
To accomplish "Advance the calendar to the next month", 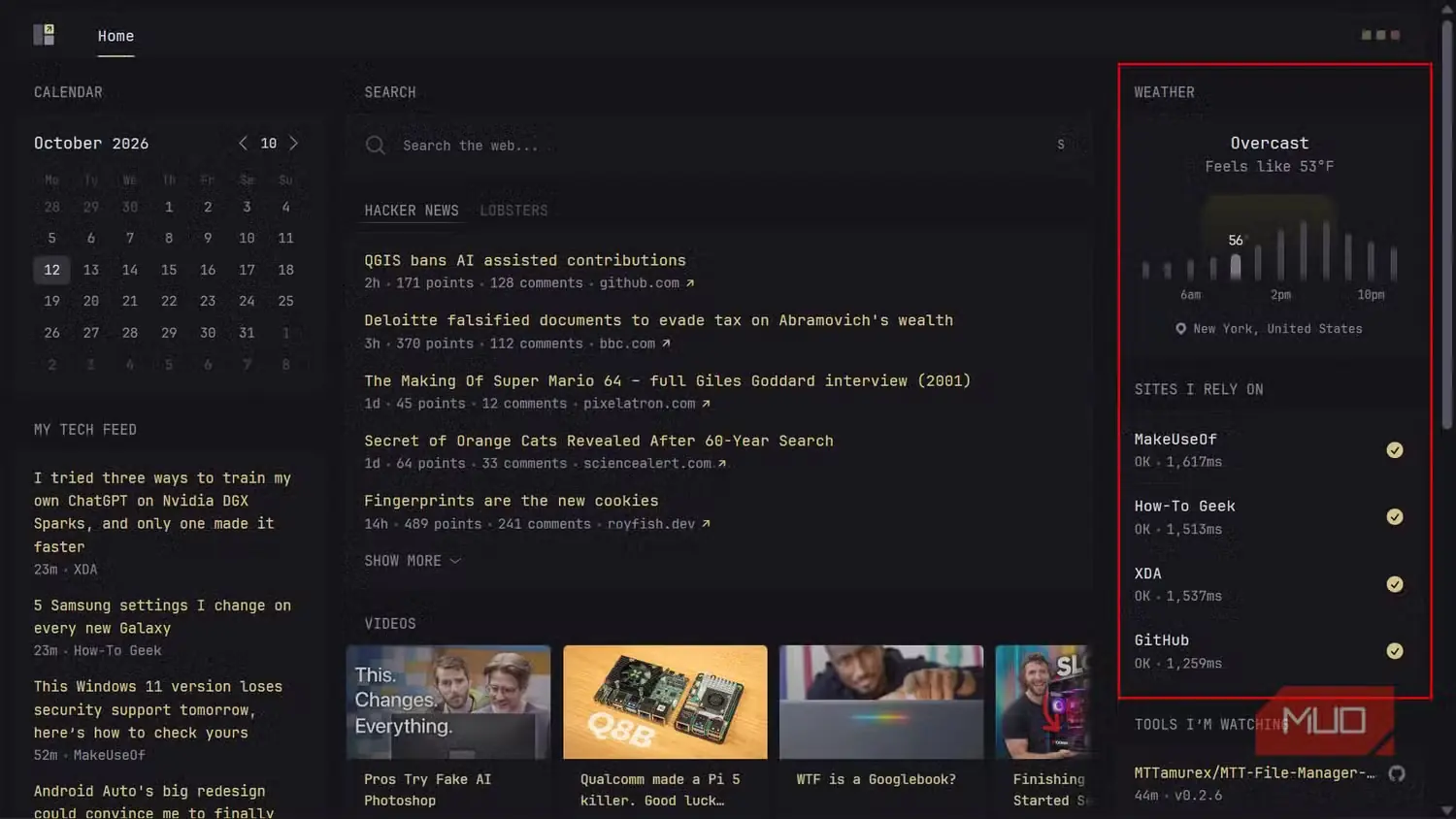I will point(294,143).
